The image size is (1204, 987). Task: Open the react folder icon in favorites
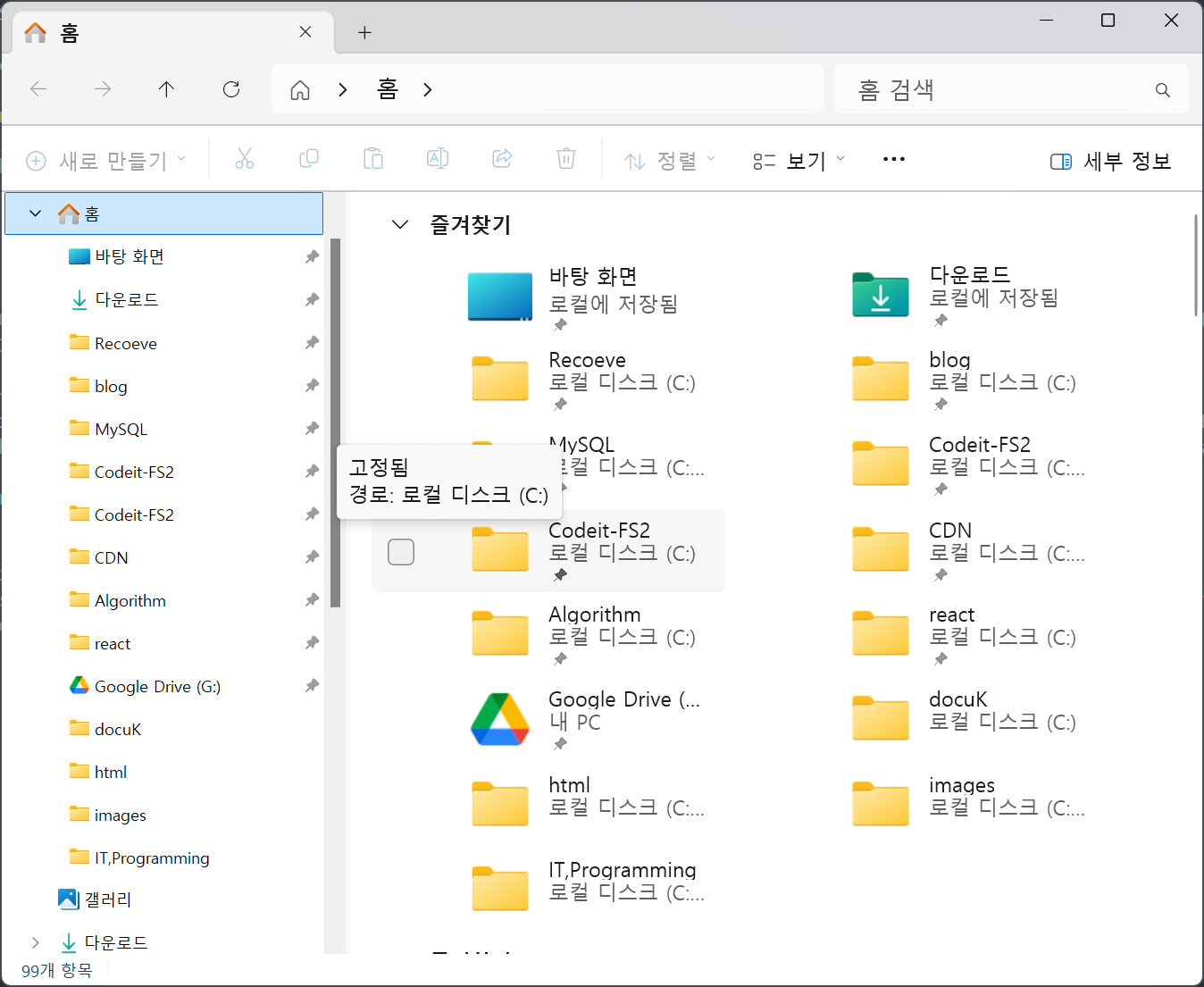tap(881, 633)
